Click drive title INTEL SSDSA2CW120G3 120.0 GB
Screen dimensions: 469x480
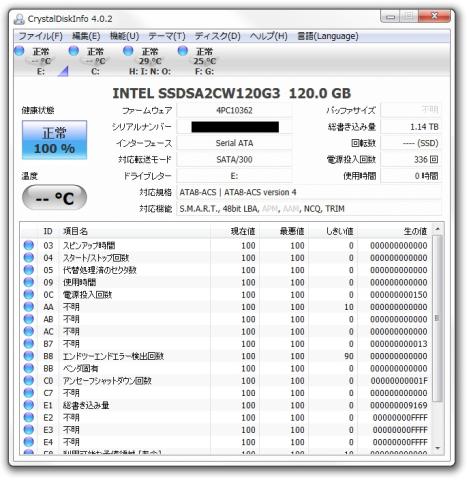point(232,93)
